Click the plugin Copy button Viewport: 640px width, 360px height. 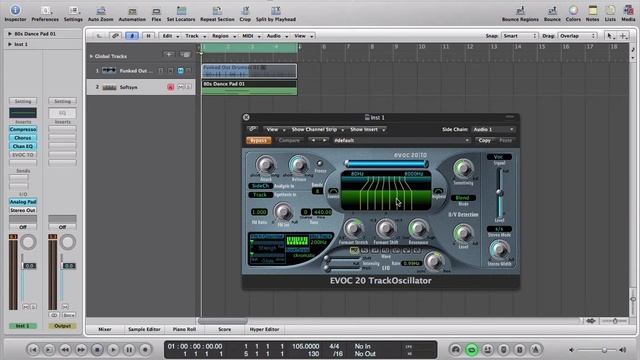484,140
